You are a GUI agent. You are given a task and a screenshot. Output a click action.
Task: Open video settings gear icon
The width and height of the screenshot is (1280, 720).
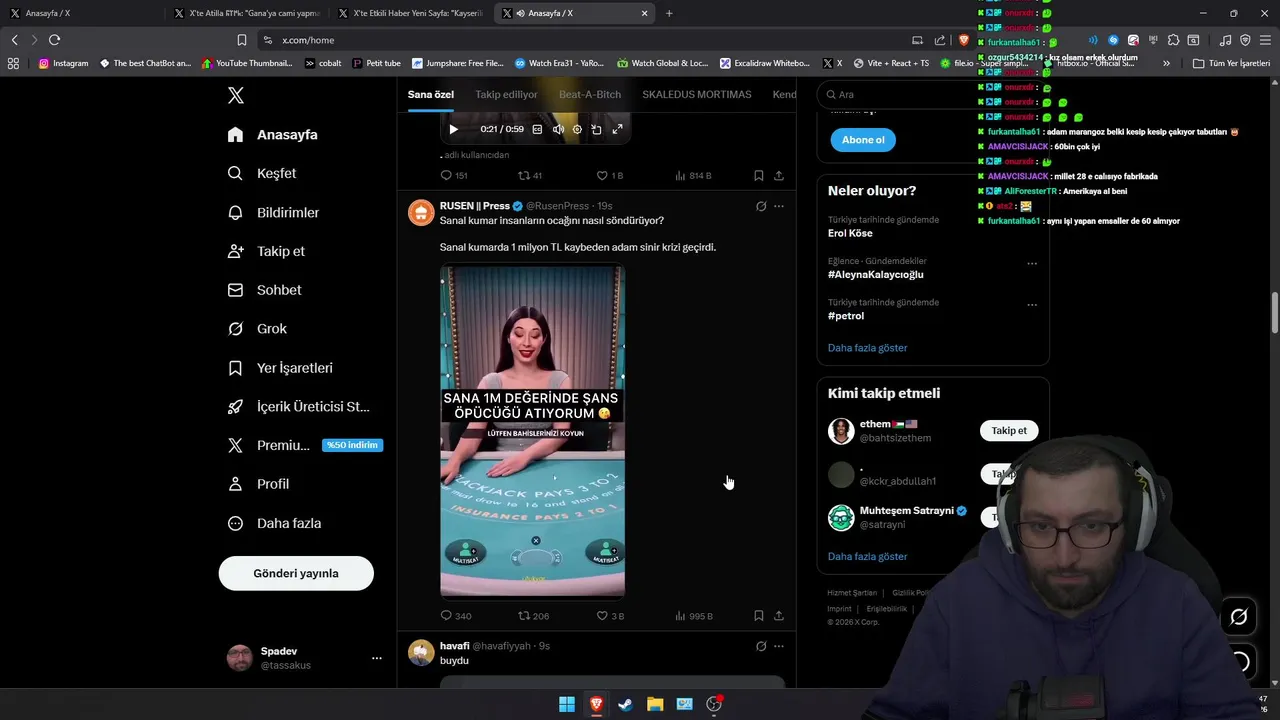pos(577,129)
